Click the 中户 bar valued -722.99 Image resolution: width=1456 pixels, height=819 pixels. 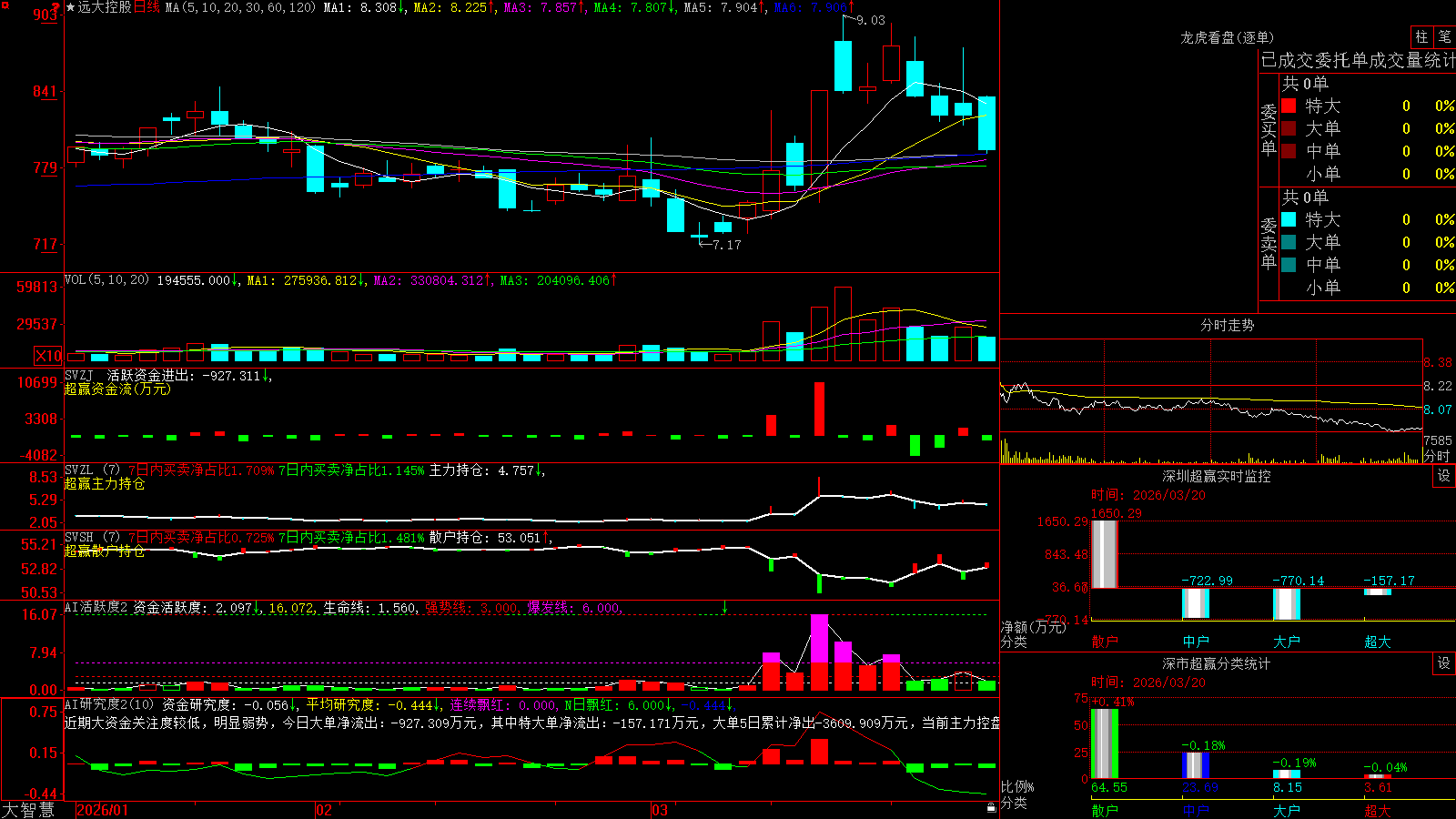pyautogui.click(x=1196, y=603)
